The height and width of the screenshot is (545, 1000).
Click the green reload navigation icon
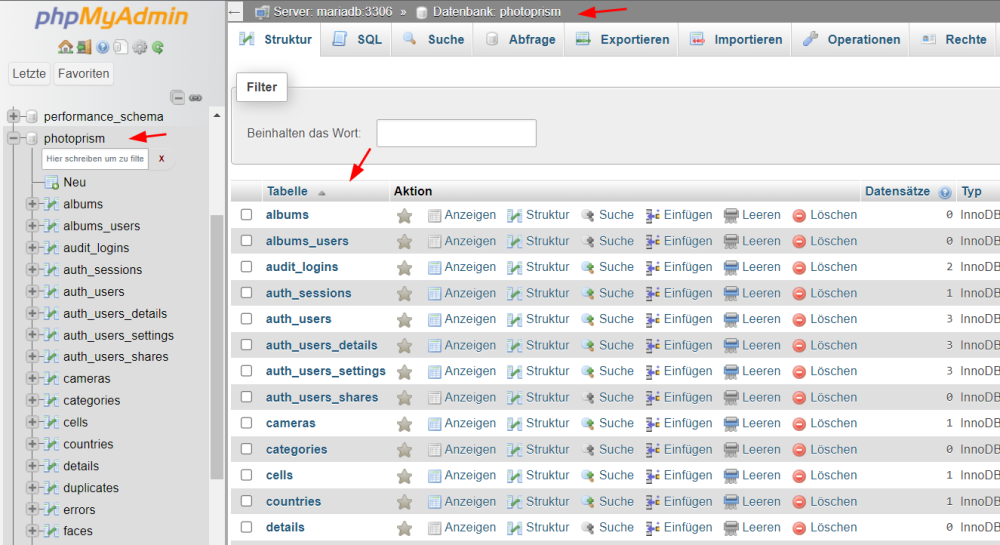click(158, 47)
